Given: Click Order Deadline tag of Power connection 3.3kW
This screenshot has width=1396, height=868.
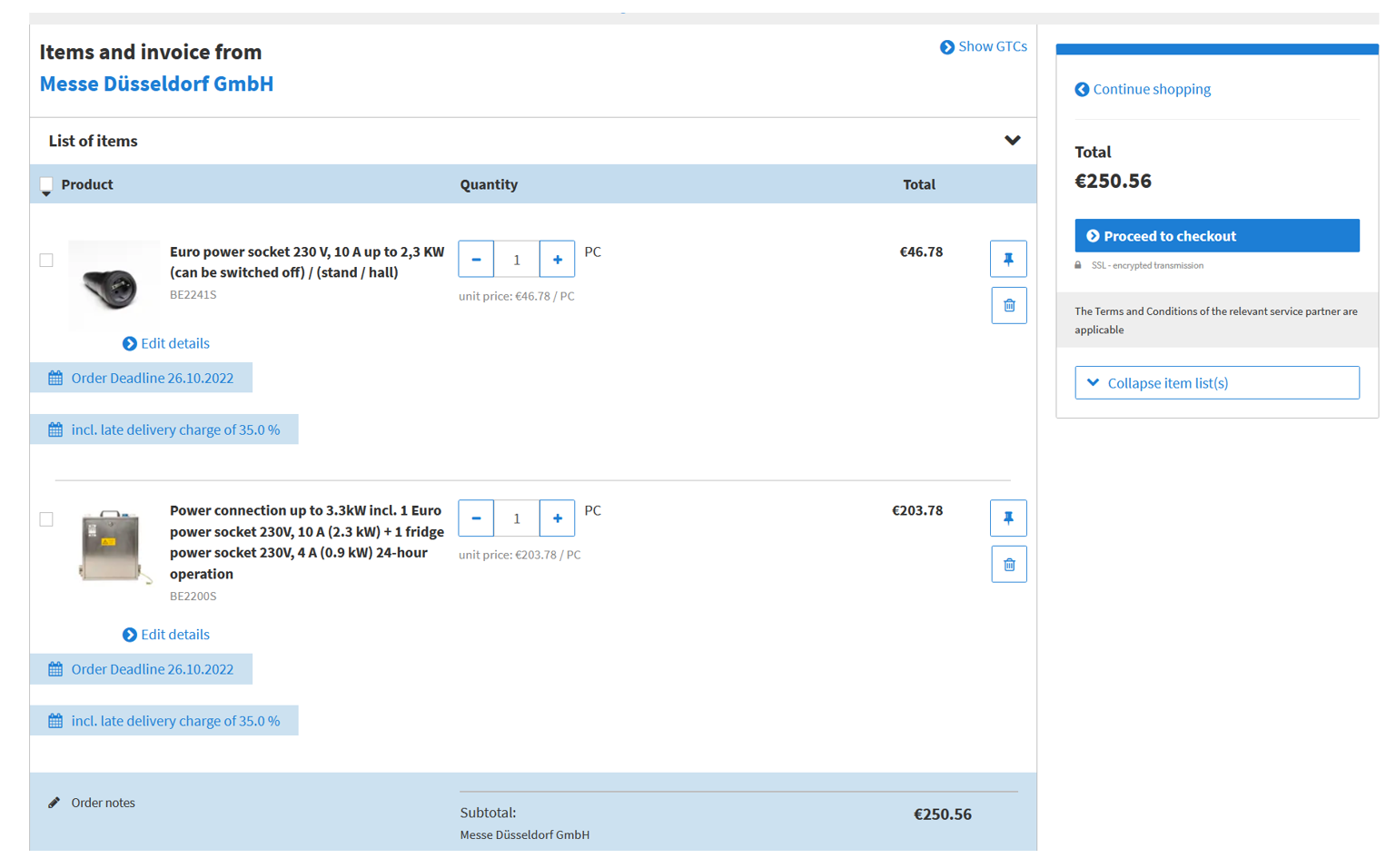Looking at the screenshot, I should click(x=141, y=669).
